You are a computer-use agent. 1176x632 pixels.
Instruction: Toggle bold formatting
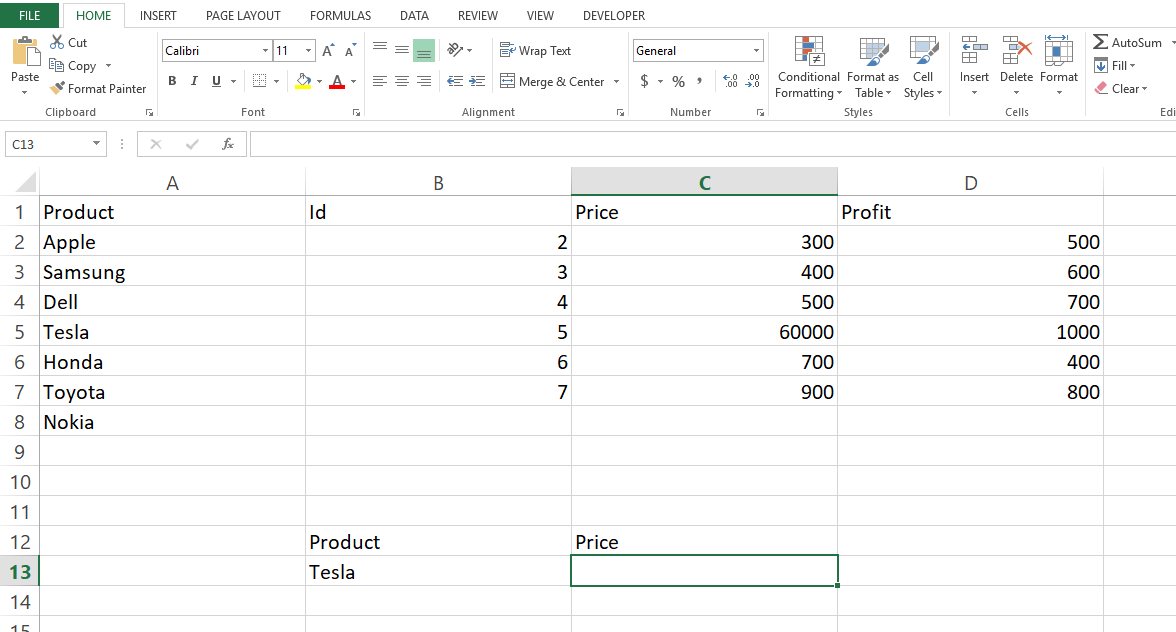pyautogui.click(x=172, y=81)
